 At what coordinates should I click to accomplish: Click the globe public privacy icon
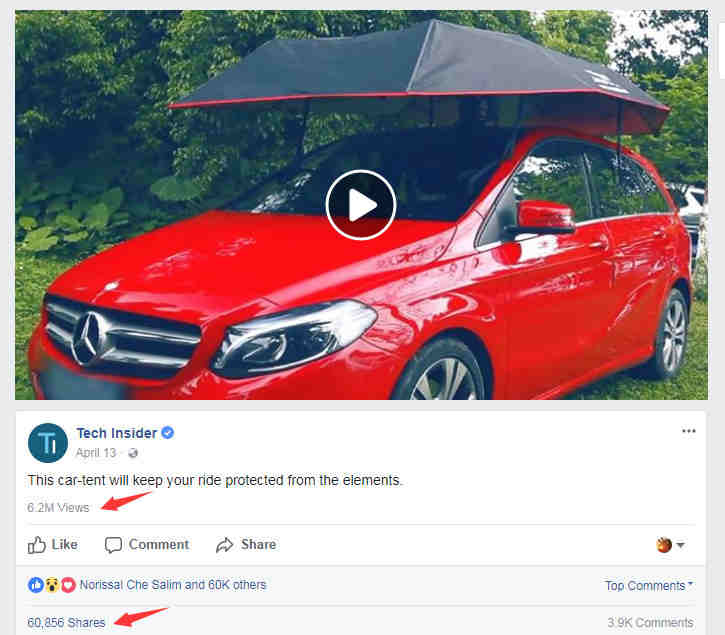(x=133, y=453)
